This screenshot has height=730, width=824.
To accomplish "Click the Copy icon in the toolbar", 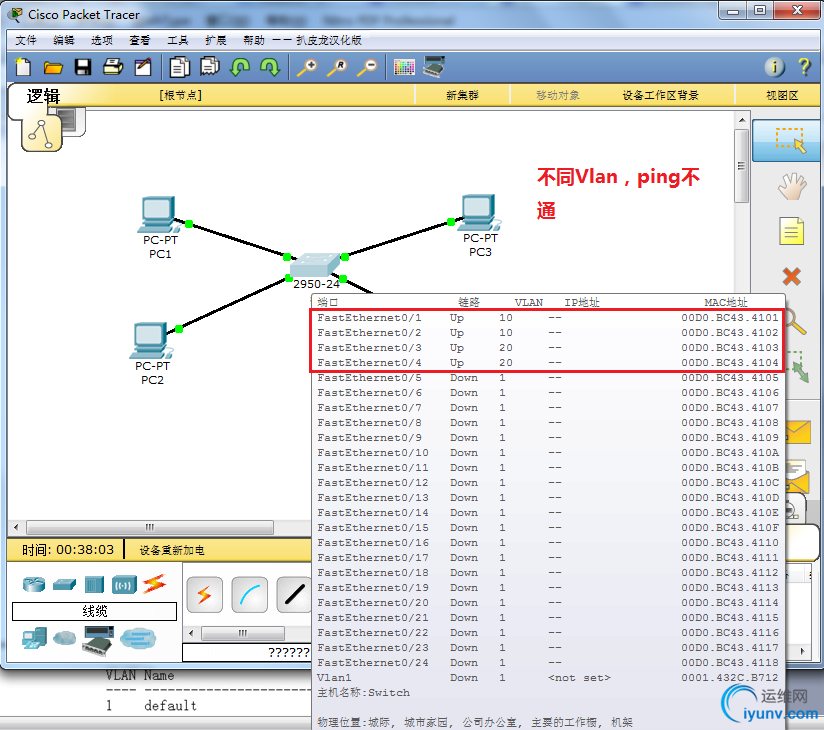I will pyautogui.click(x=180, y=67).
